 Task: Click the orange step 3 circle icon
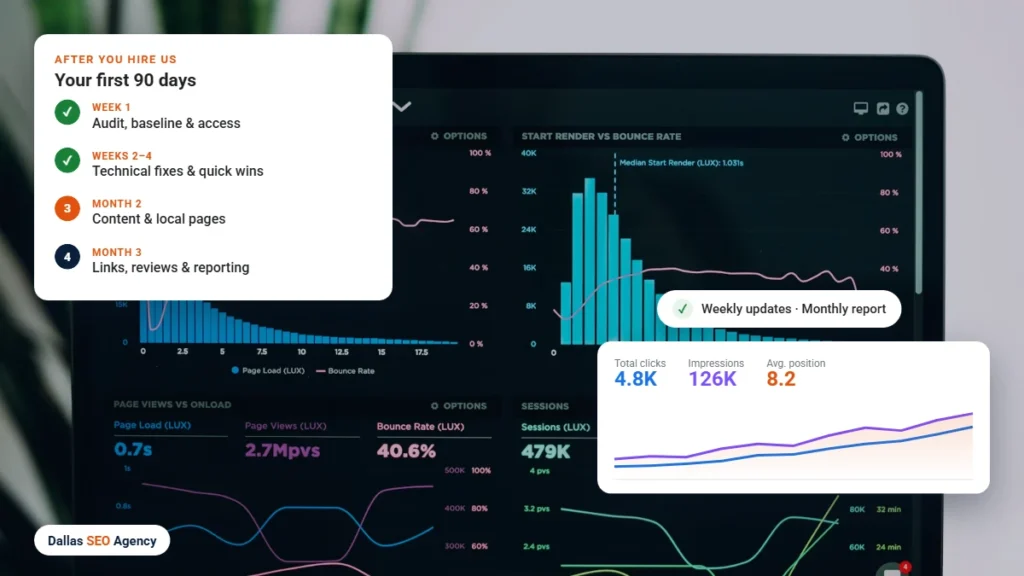67,208
